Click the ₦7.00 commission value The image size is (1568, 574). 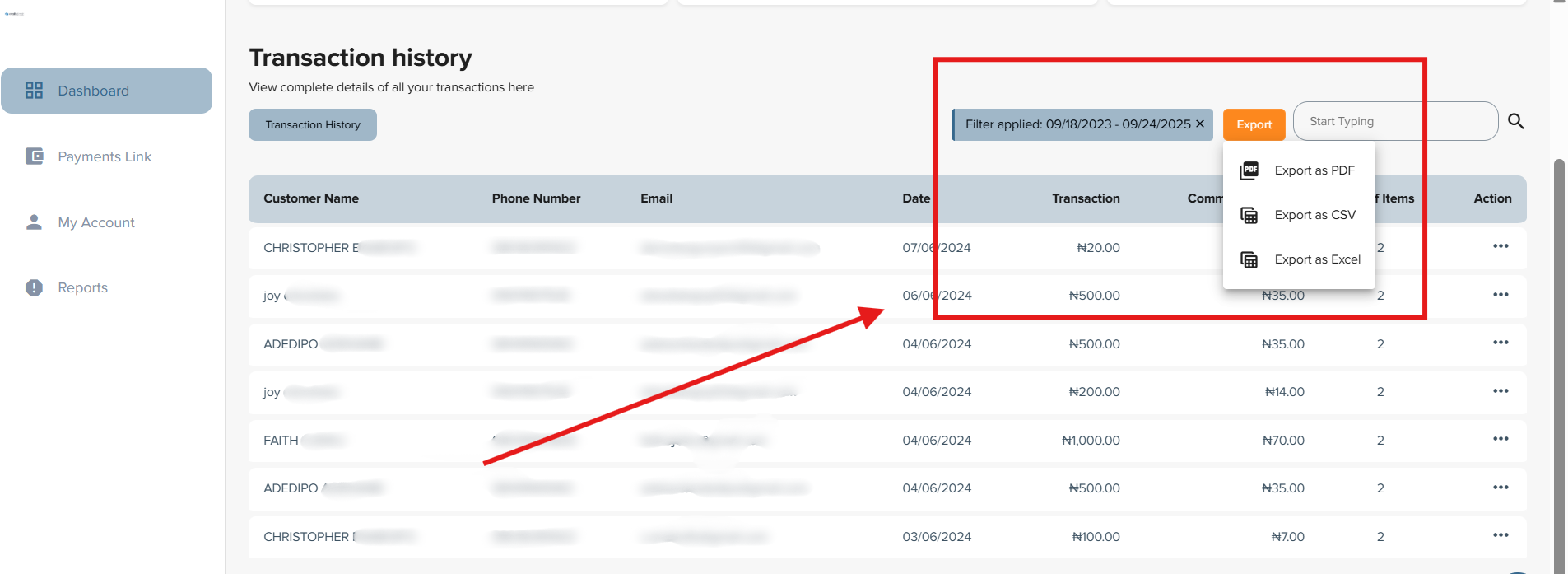pyautogui.click(x=1287, y=537)
